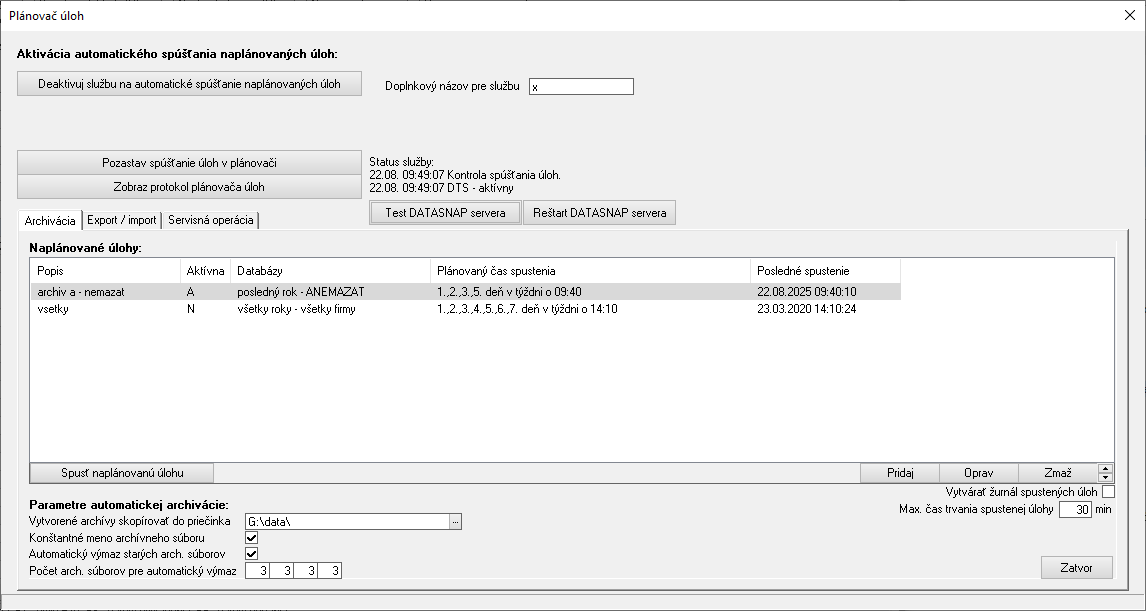Click the down arrow of the task order spinner

click(x=1105, y=478)
